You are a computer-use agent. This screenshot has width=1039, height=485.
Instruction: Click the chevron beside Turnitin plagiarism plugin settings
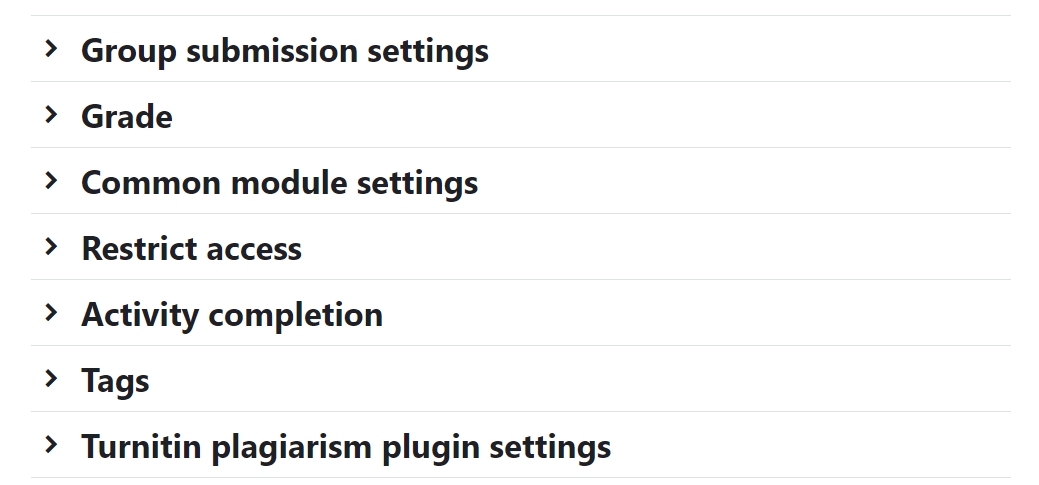52,444
